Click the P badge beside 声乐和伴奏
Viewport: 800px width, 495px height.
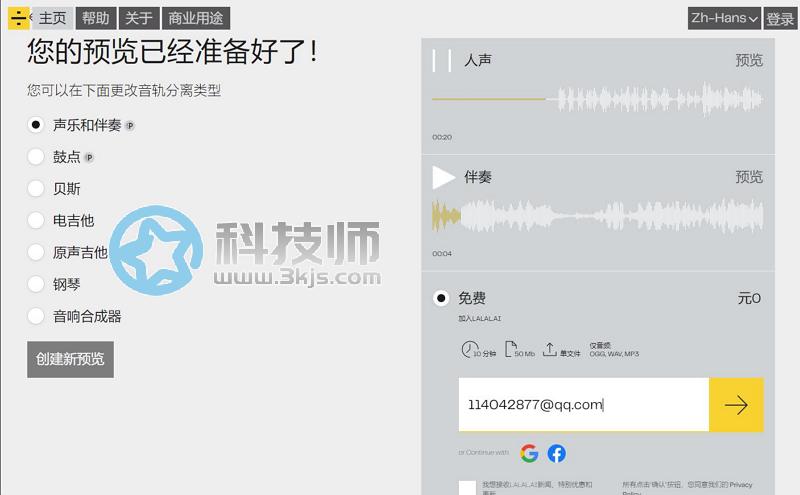130,126
